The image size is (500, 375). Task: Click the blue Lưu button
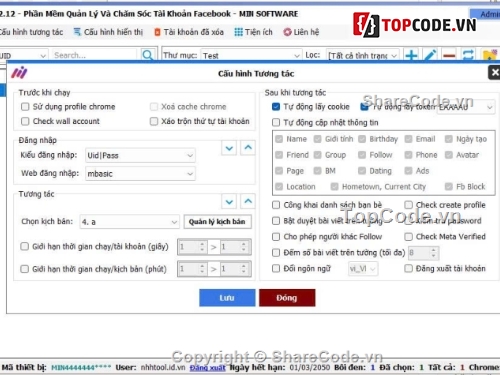227,298
